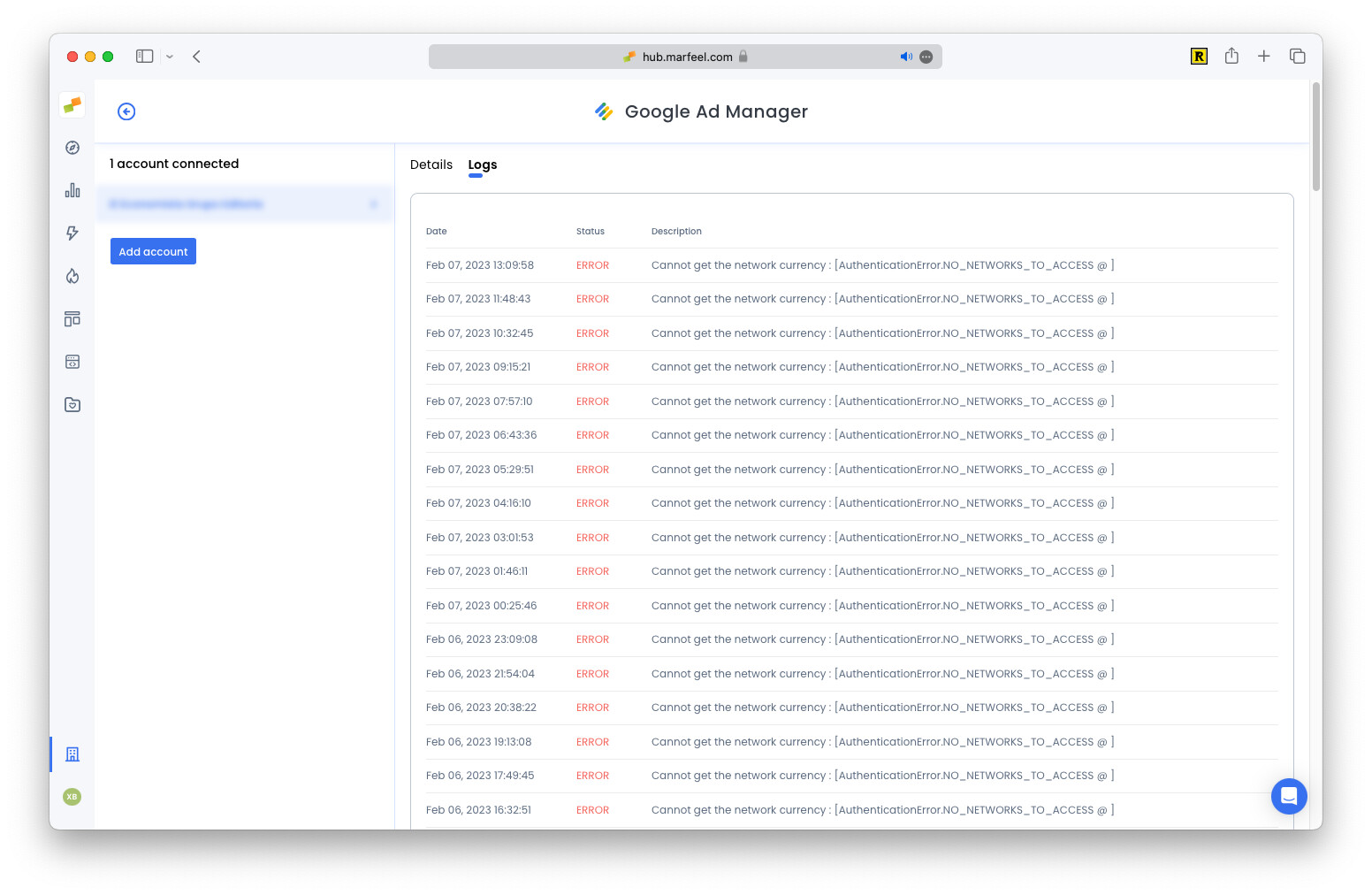Click the Marfeel logo at sidebar top
Viewport: 1372px width, 895px height.
point(72,104)
